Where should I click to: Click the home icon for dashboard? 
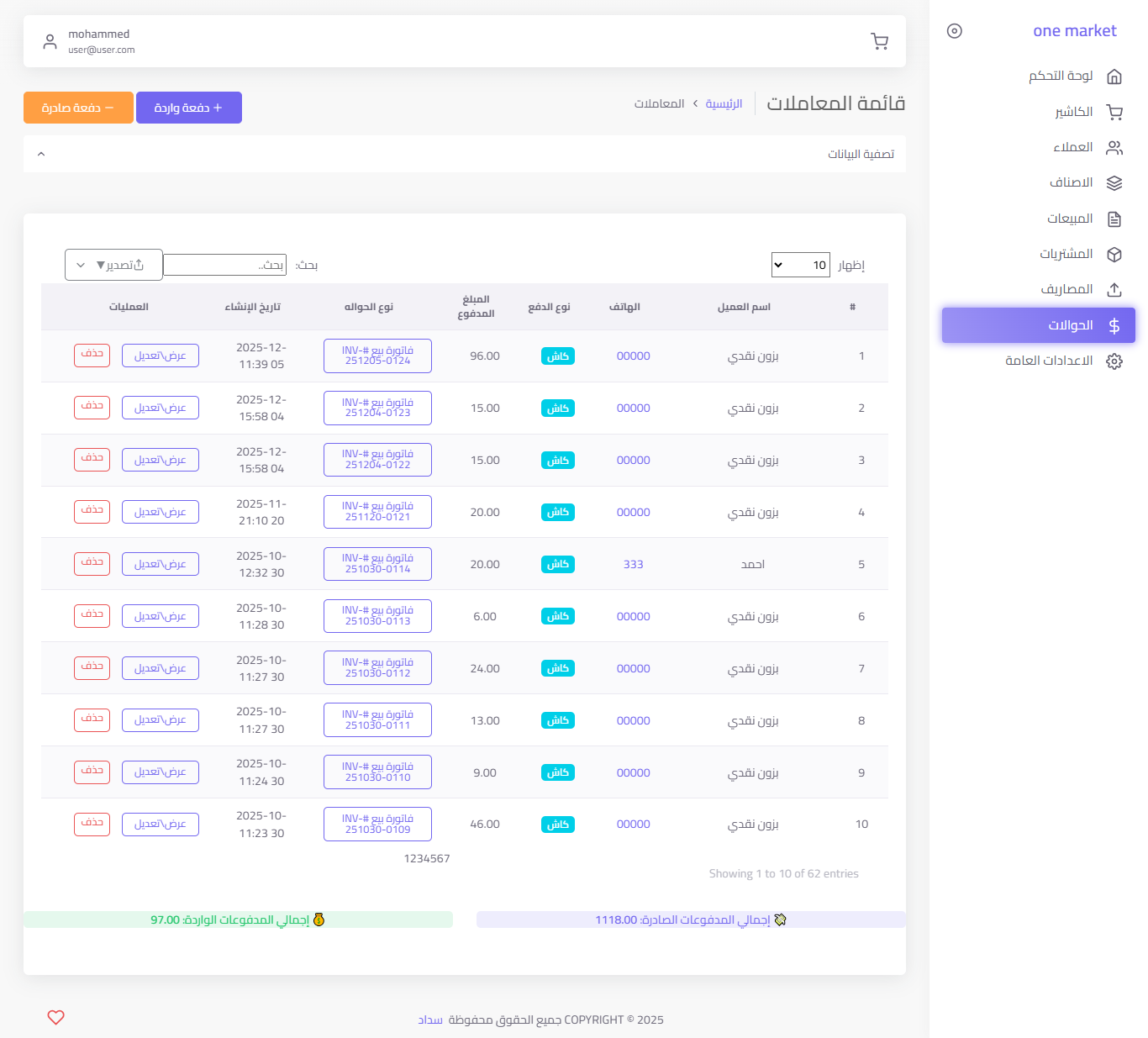1114,76
